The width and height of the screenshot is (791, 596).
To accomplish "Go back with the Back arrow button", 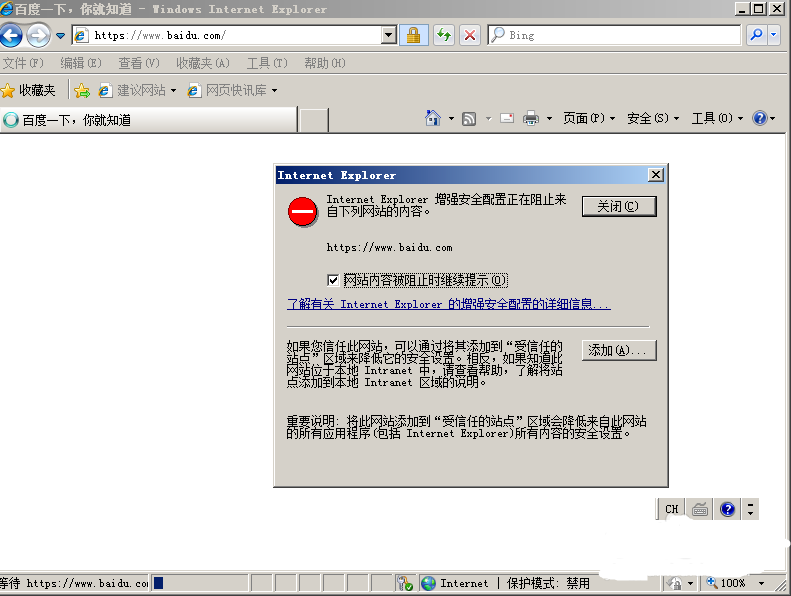I will [x=11, y=35].
